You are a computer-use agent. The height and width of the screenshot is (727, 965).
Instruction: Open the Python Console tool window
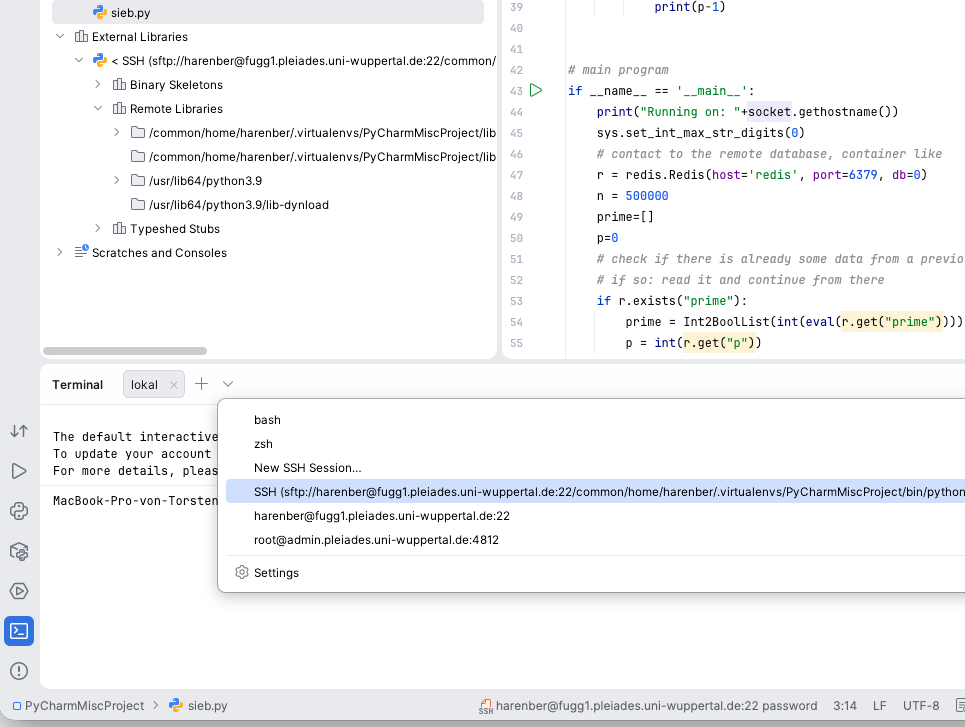tap(19, 511)
